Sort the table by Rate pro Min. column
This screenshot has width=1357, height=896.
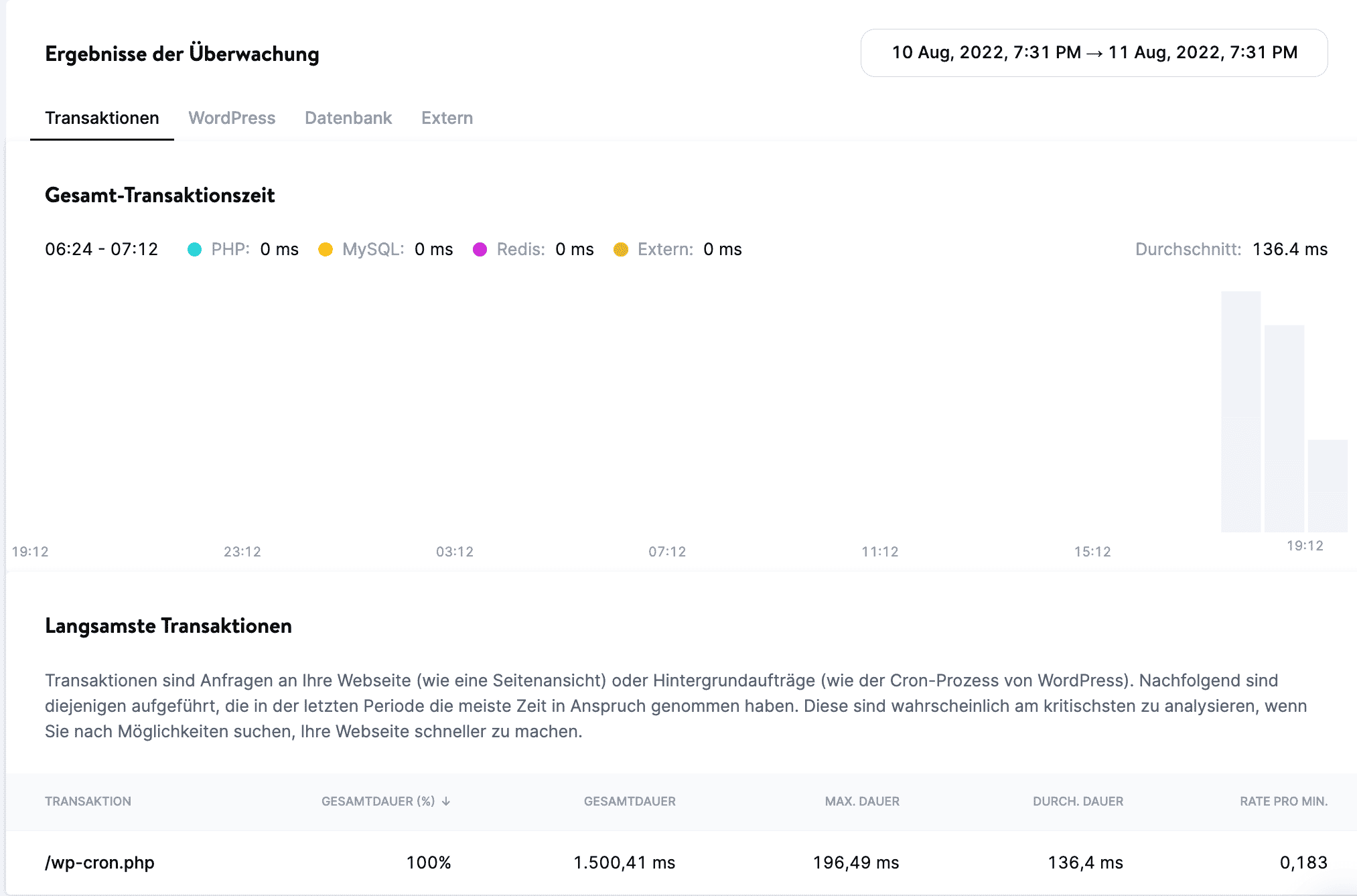1283,801
